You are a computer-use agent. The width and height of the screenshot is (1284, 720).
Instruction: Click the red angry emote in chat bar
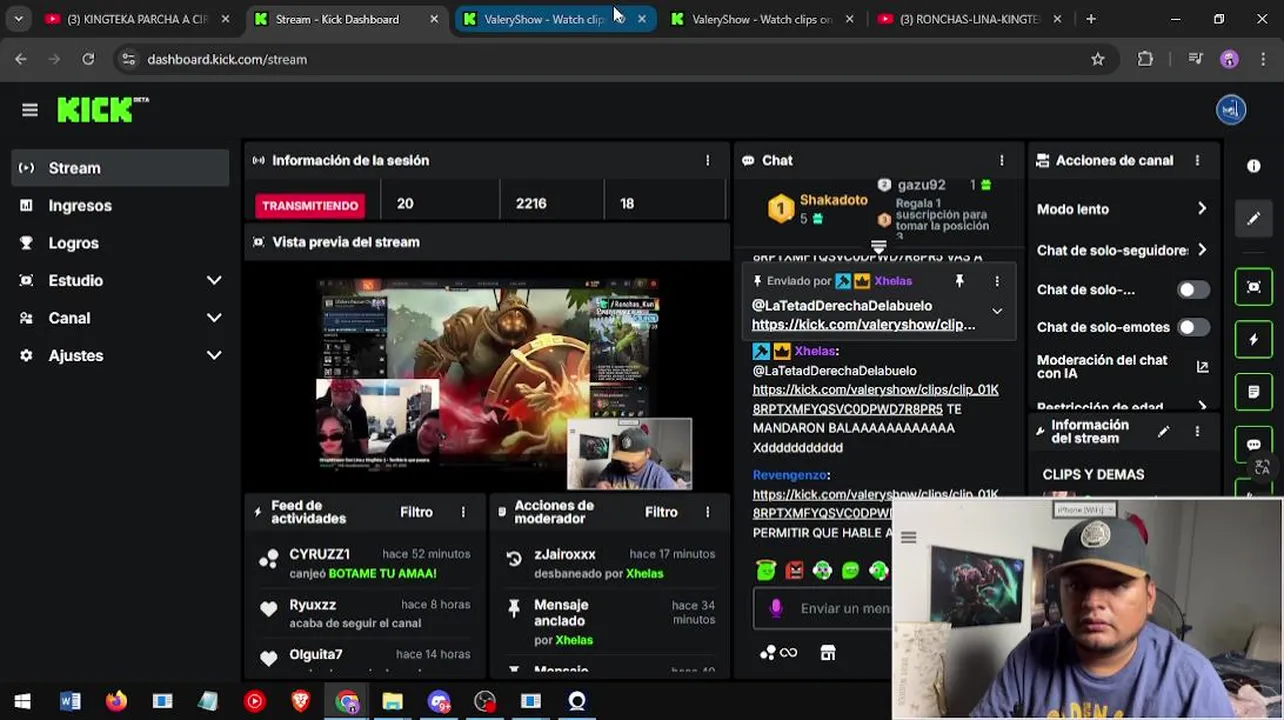point(794,570)
